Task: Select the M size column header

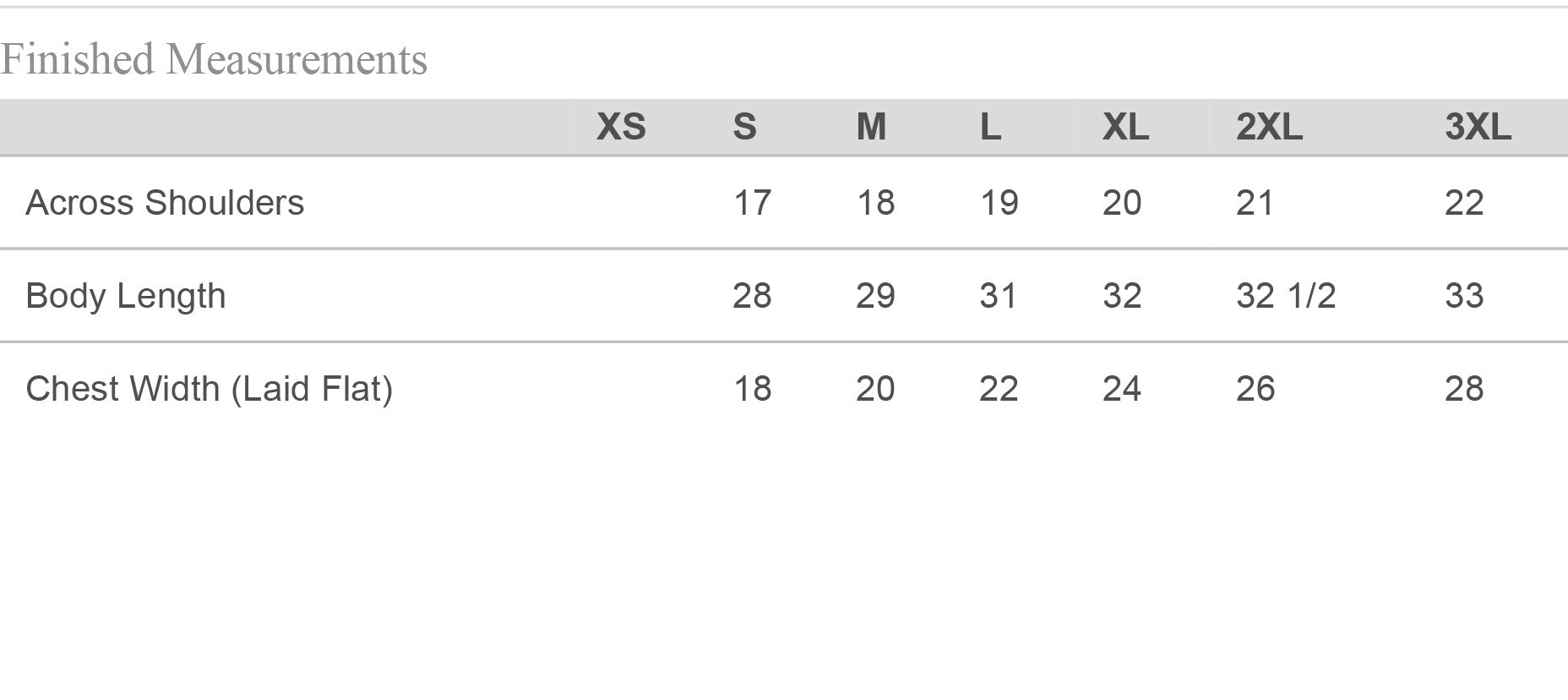Action: pos(871,128)
